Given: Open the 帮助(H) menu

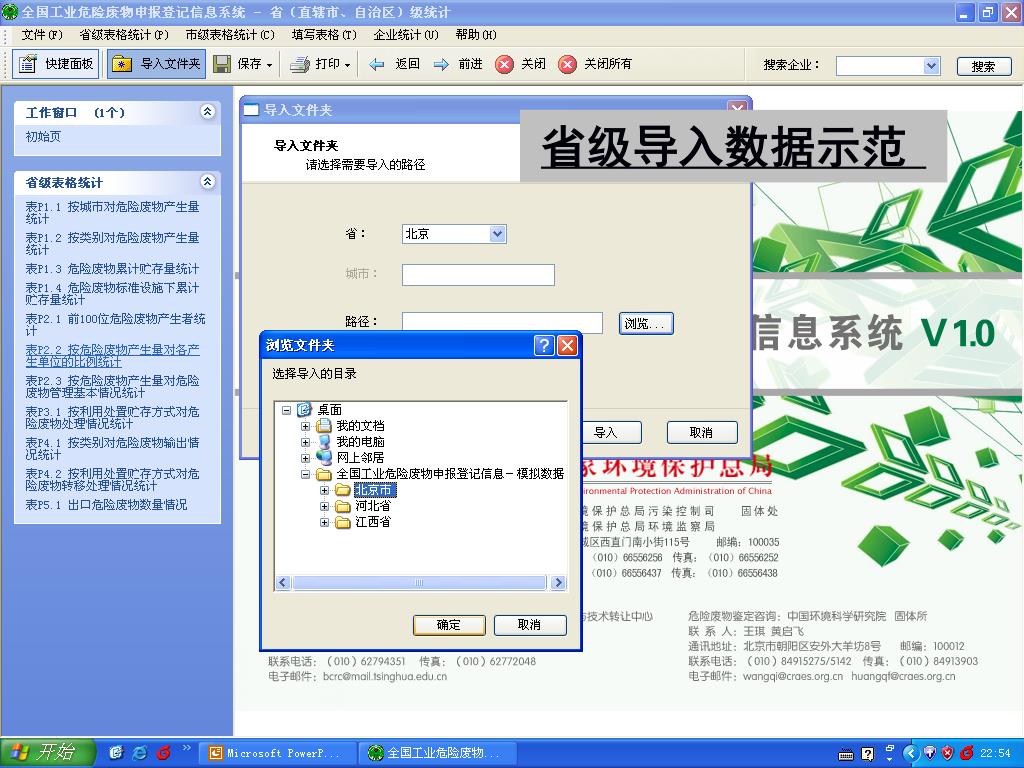Looking at the screenshot, I should (x=476, y=35).
